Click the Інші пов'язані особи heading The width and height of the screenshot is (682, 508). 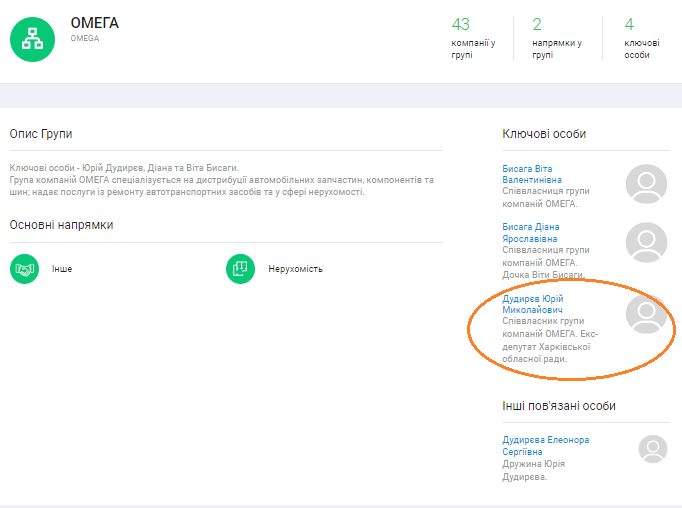tap(558, 405)
